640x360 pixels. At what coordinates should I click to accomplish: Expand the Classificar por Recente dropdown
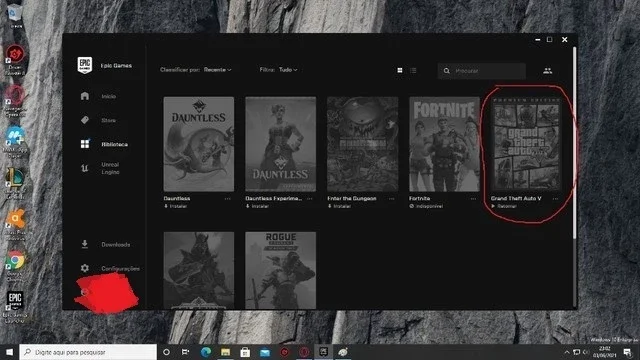point(218,70)
